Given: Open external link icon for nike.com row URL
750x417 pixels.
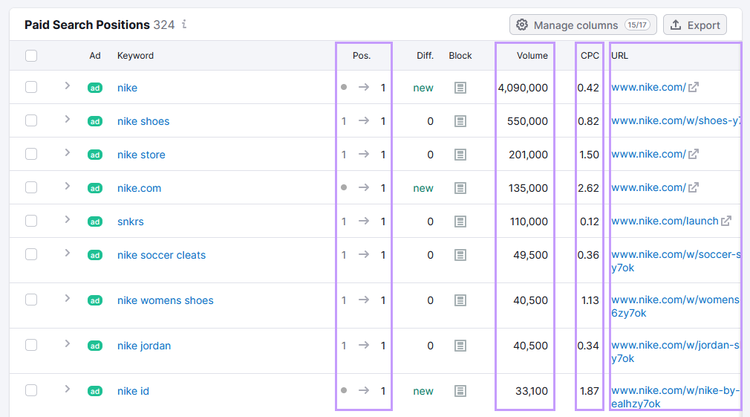Looking at the screenshot, I should pyautogui.click(x=694, y=187).
